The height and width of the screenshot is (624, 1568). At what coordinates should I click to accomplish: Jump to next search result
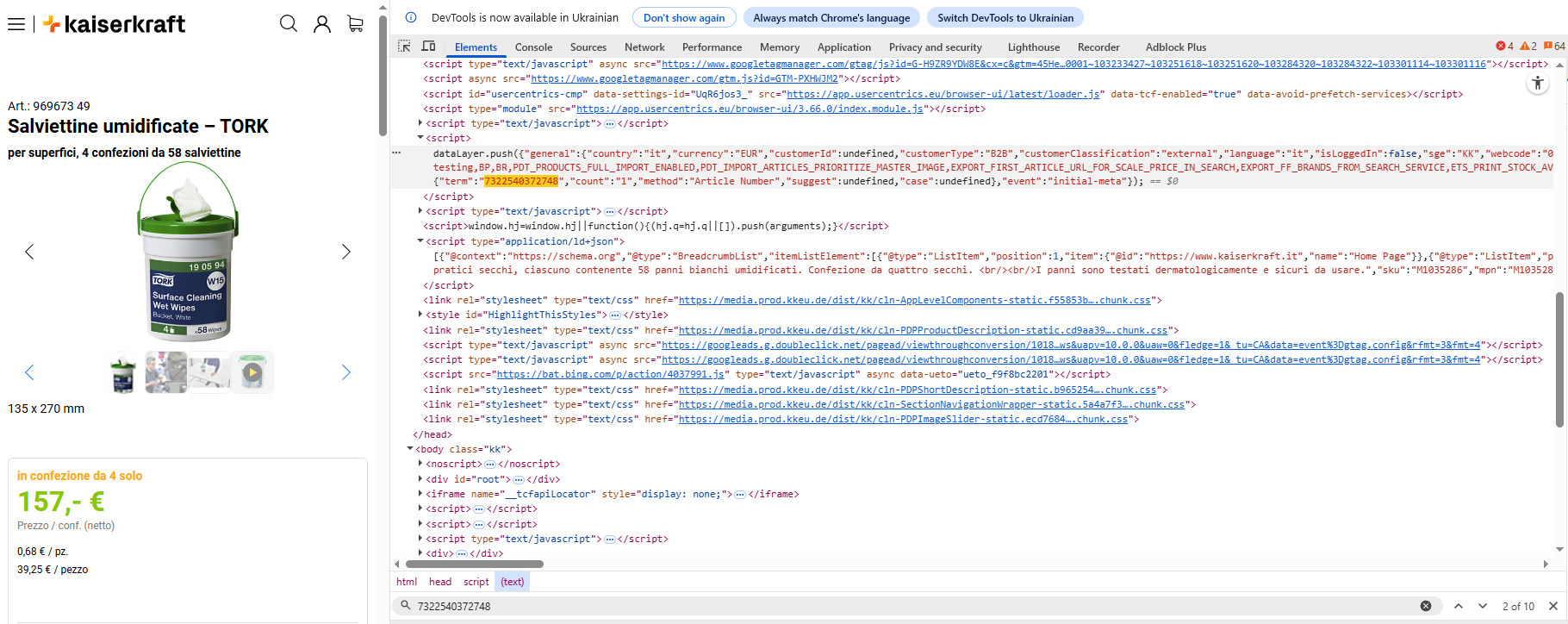tap(1483, 606)
